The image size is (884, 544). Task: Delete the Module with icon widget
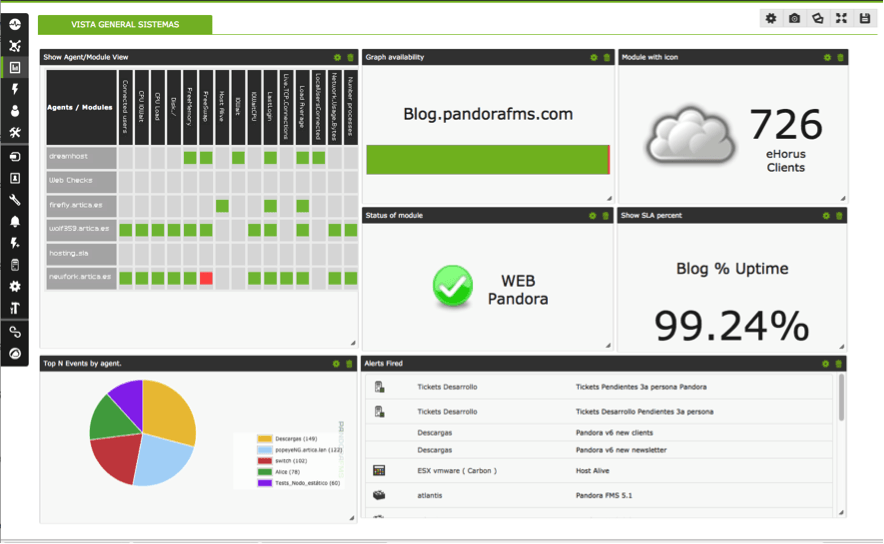tap(840, 58)
